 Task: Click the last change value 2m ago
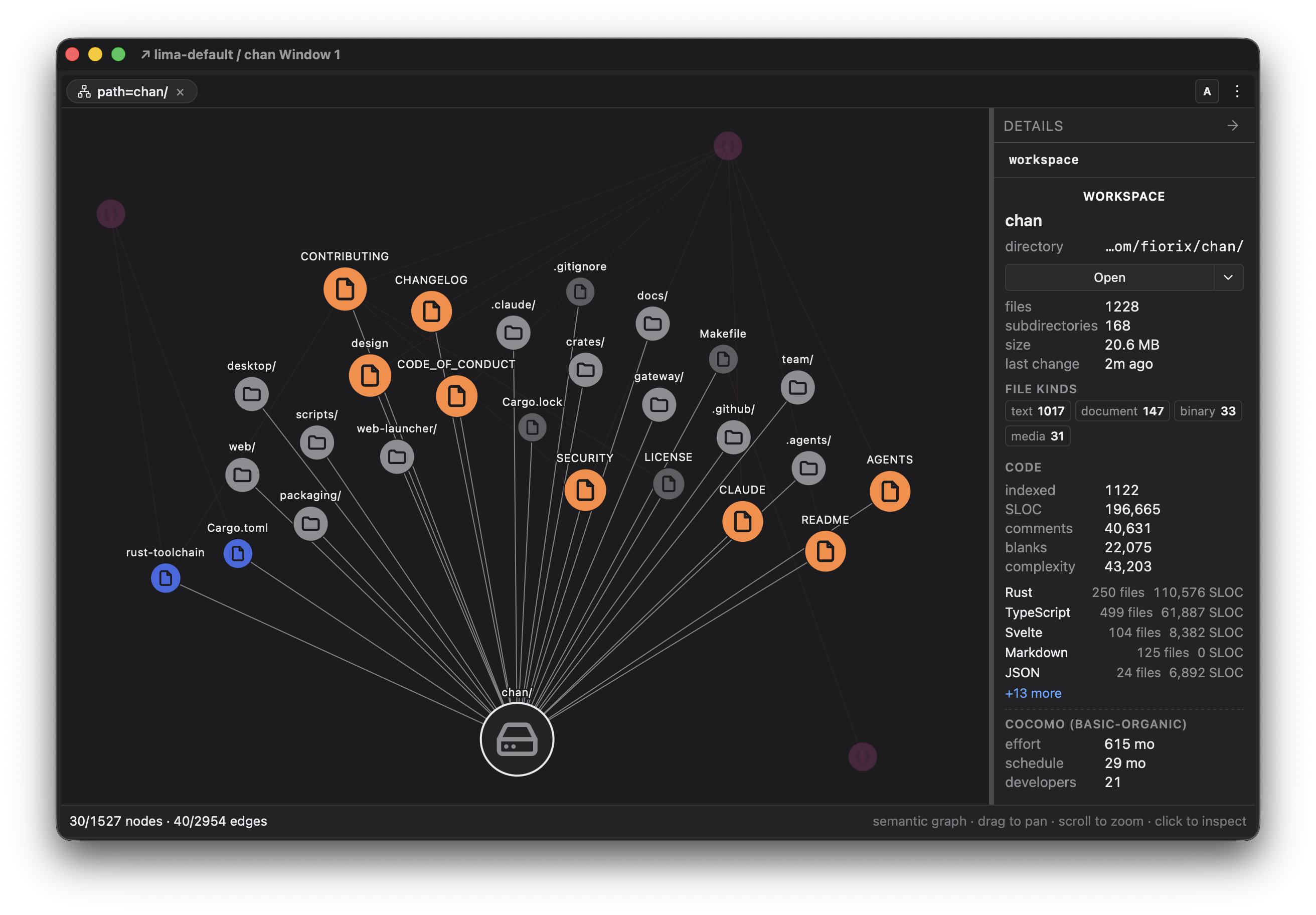click(1128, 364)
